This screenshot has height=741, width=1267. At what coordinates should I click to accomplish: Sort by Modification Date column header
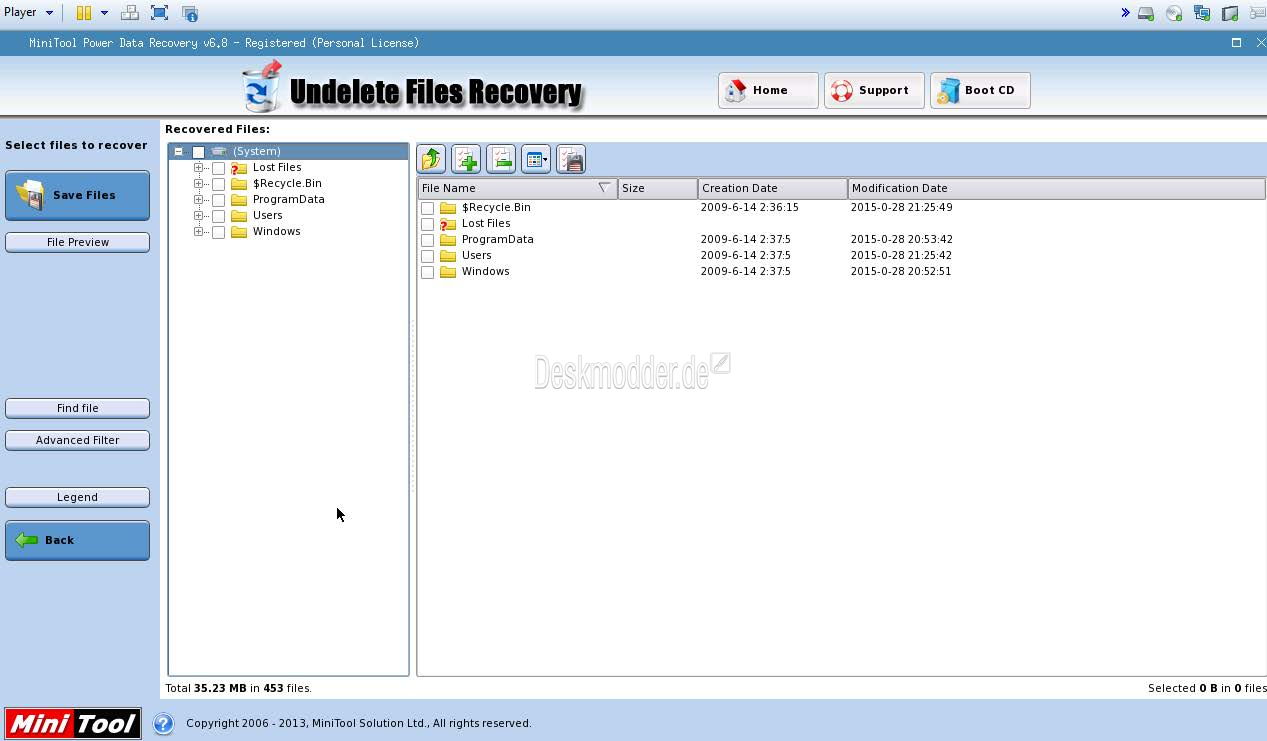(1057, 188)
